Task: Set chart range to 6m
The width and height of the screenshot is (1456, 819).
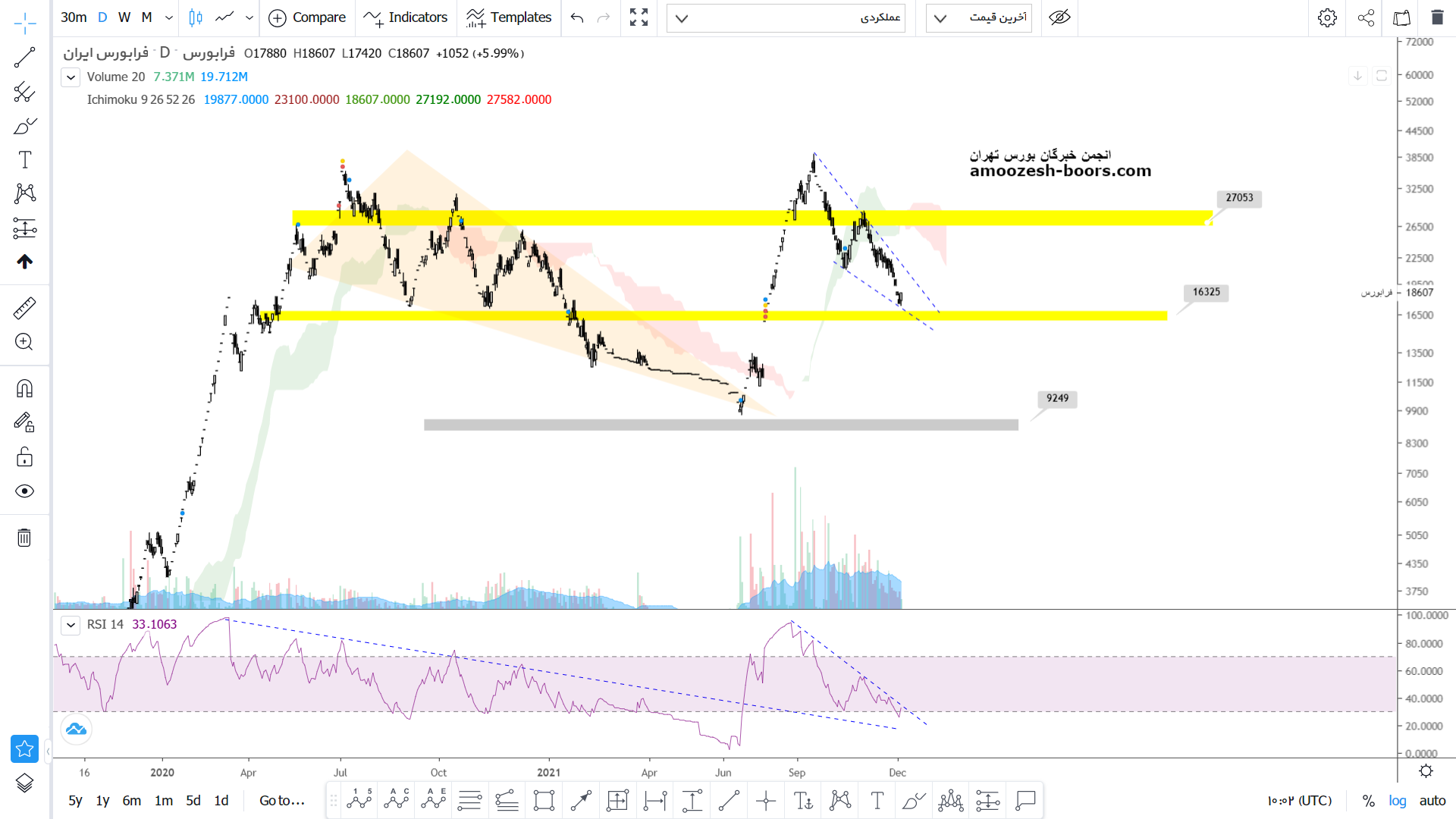Action: pos(132,801)
